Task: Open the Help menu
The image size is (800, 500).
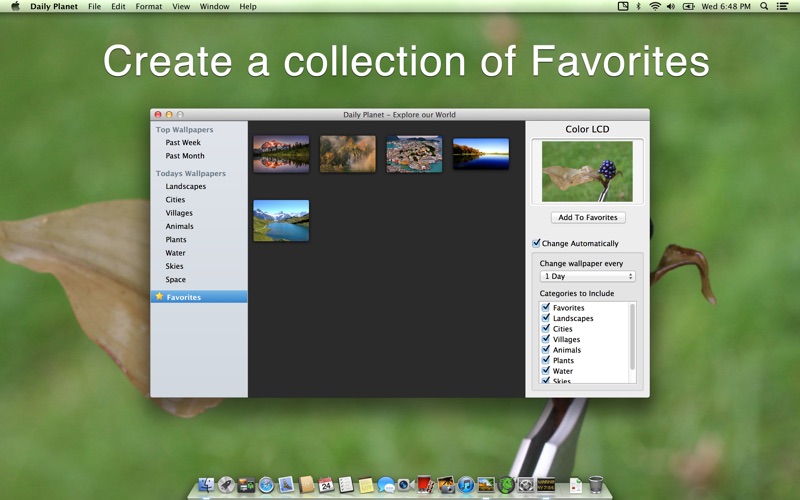Action: point(248,6)
